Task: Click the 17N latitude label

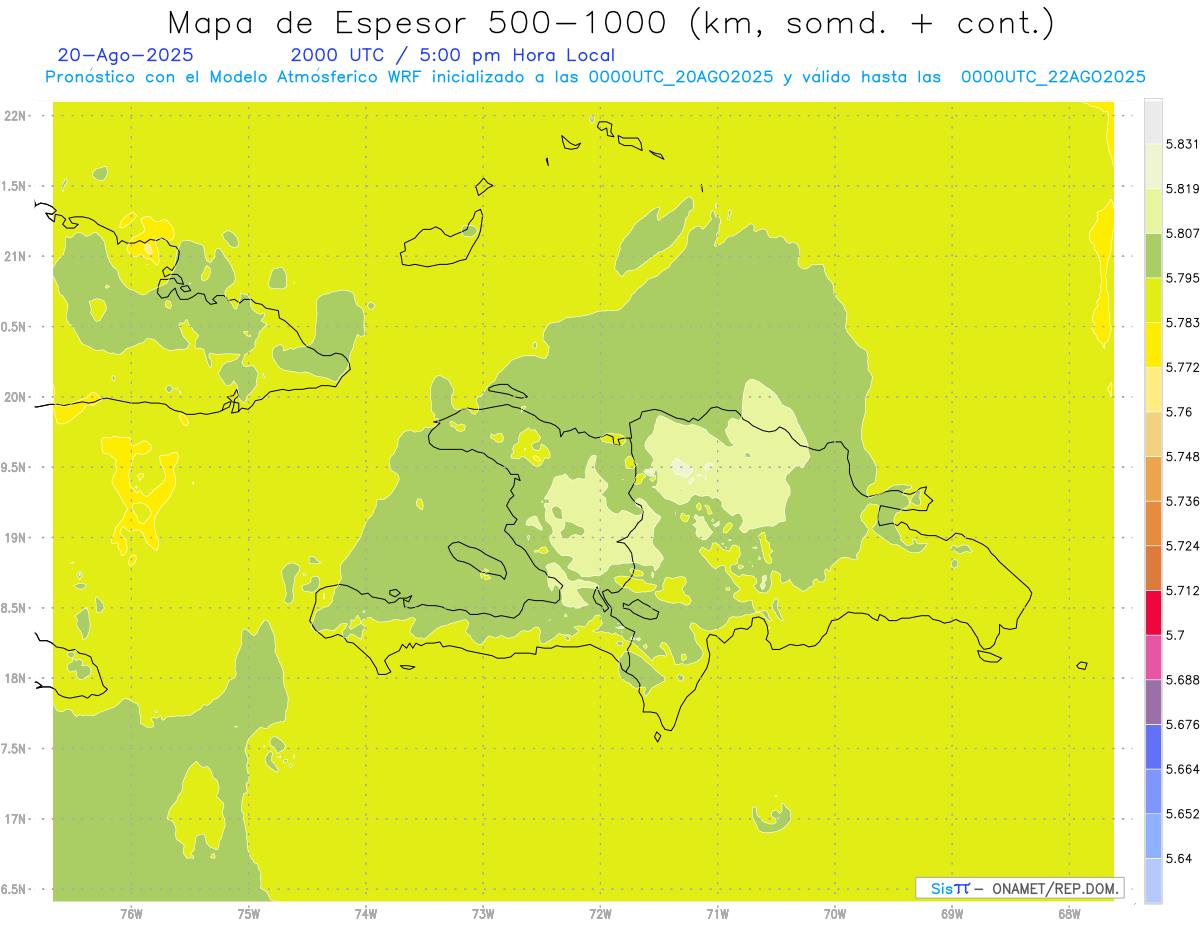Action: pyautogui.click(x=16, y=819)
